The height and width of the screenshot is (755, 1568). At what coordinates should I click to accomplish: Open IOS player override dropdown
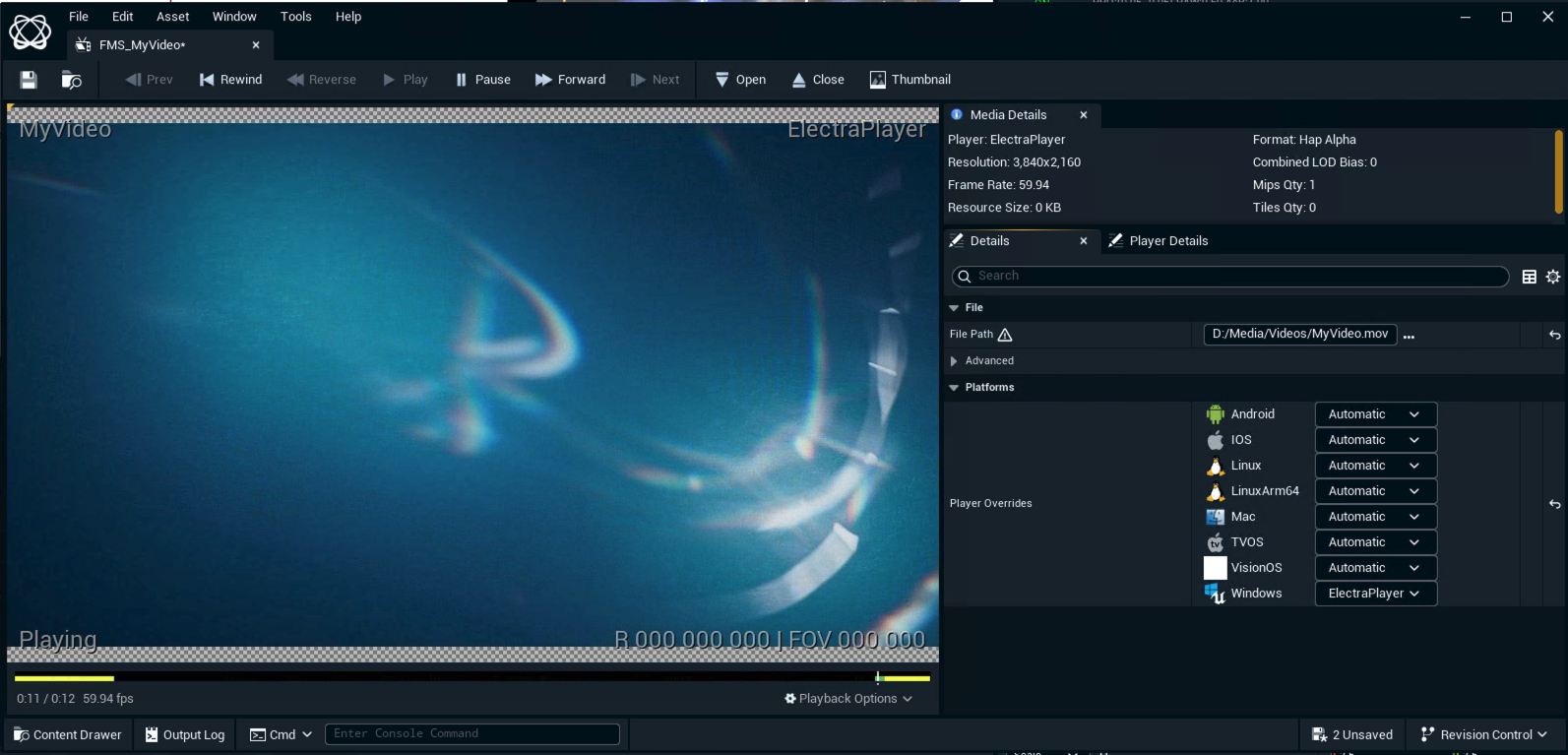click(1376, 440)
